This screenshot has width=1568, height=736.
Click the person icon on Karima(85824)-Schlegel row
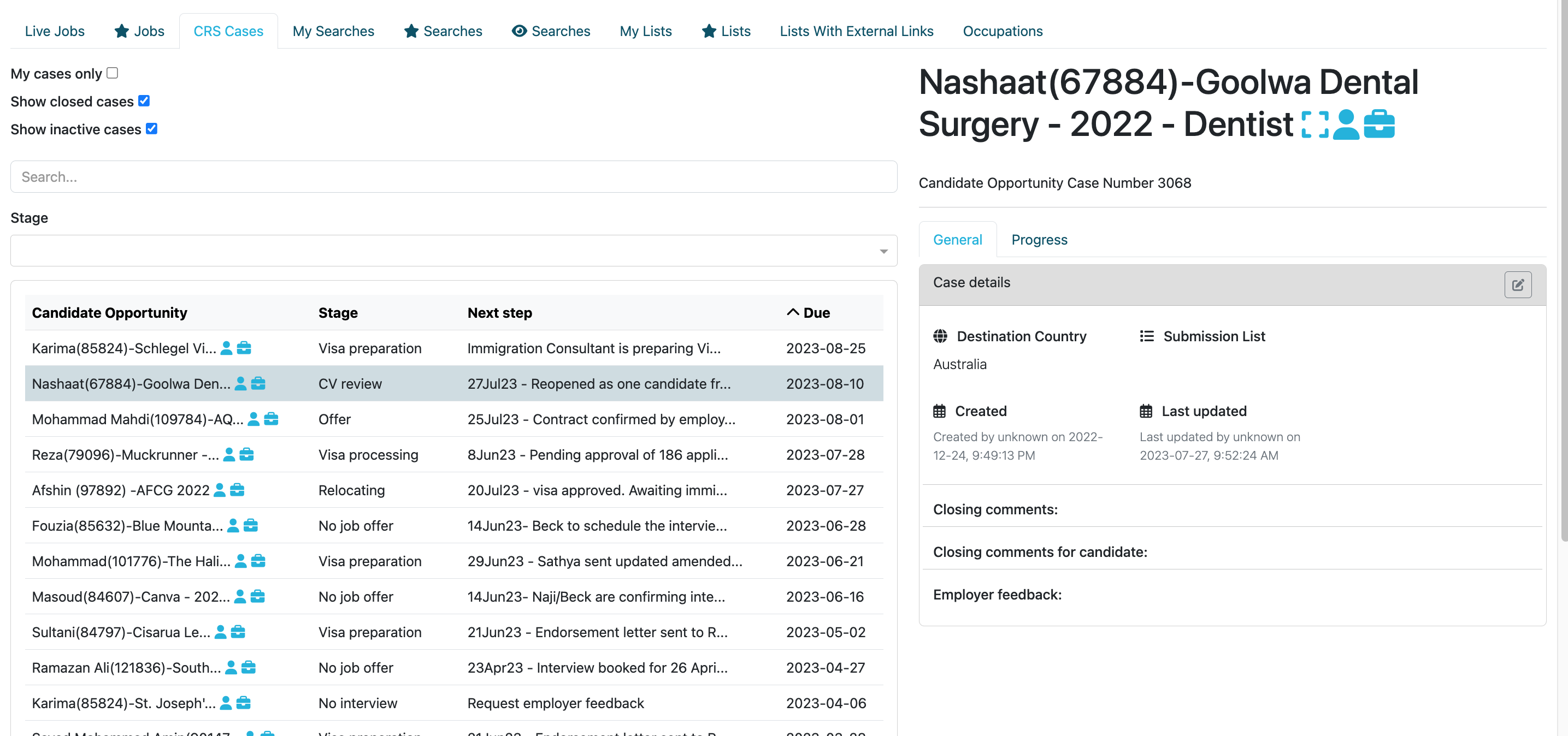[226, 348]
